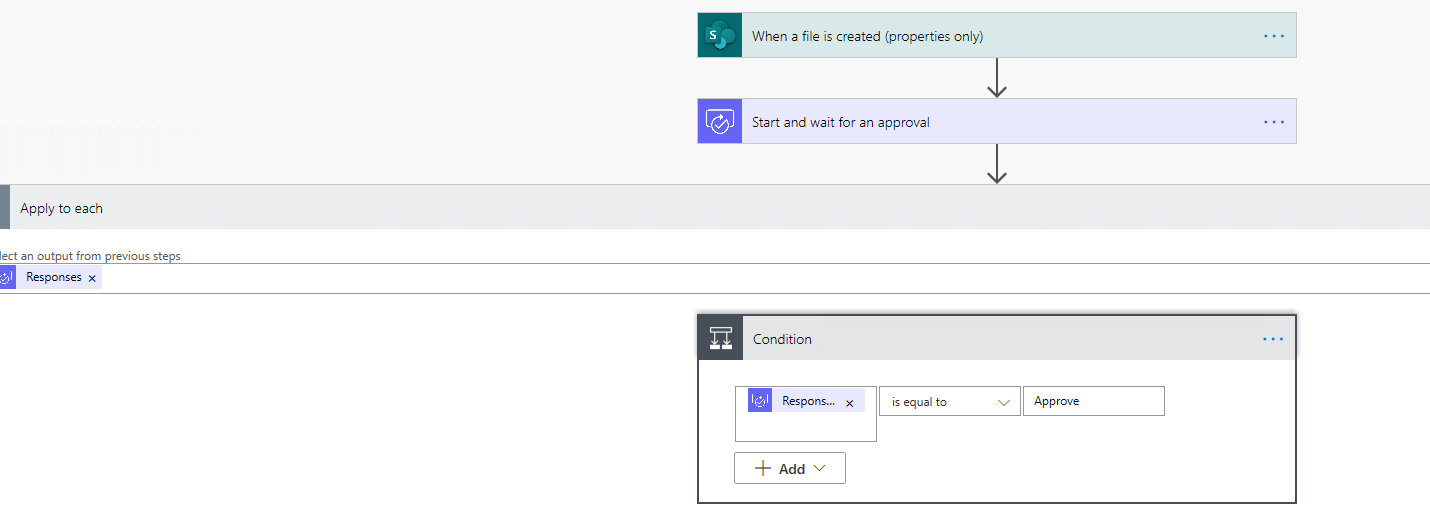Viewport: 1430px width, 512px height.
Task: Click the Condition step icon
Action: tap(720, 338)
